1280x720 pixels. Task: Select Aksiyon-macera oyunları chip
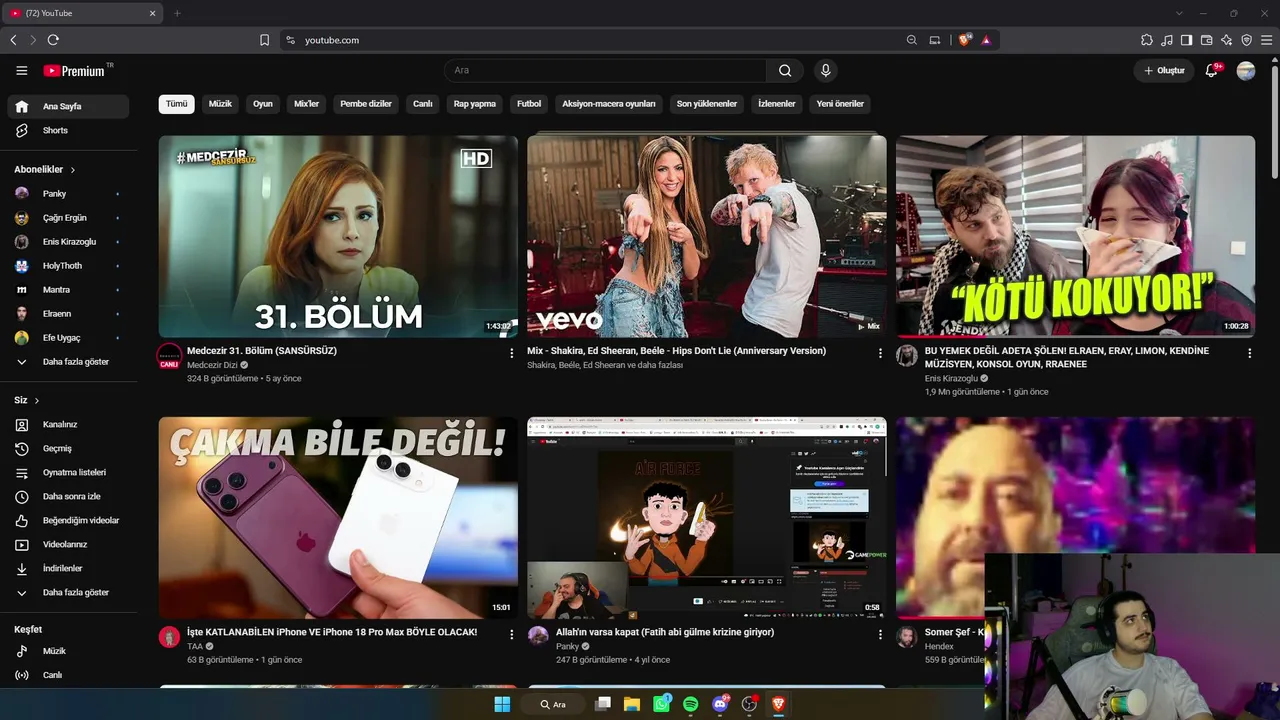[609, 104]
